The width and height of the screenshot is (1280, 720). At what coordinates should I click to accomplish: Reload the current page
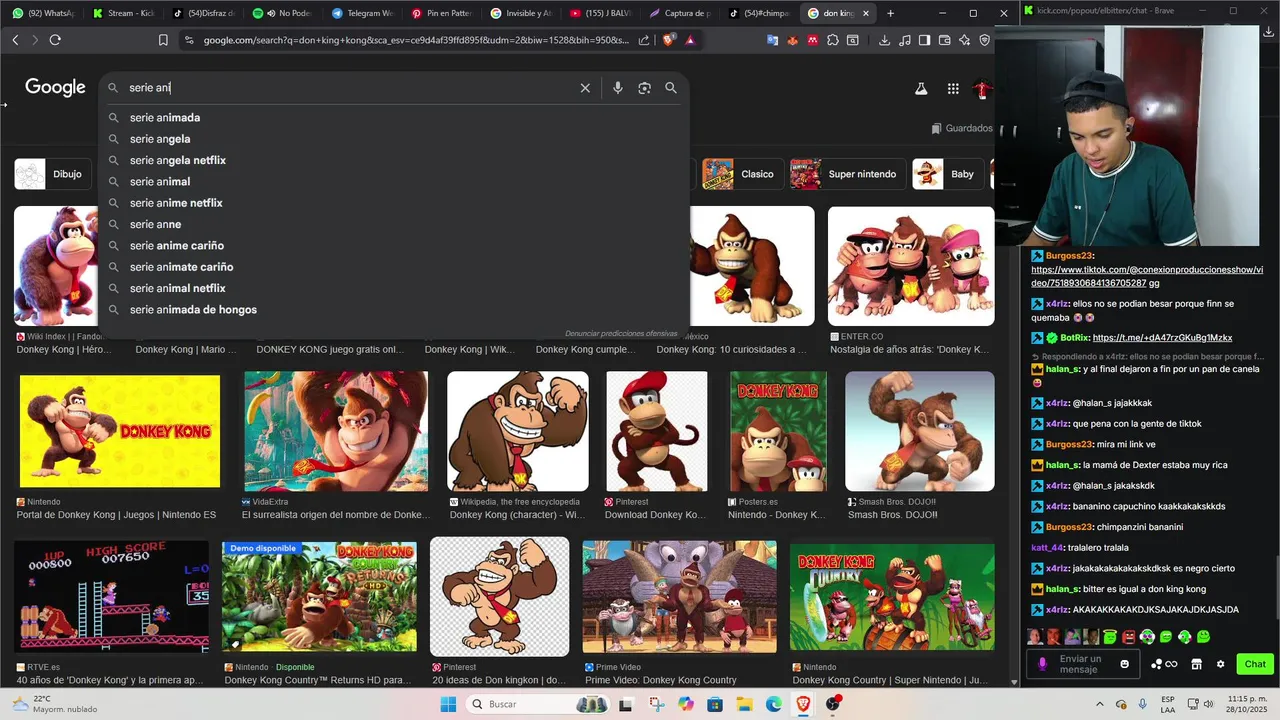tap(55, 40)
